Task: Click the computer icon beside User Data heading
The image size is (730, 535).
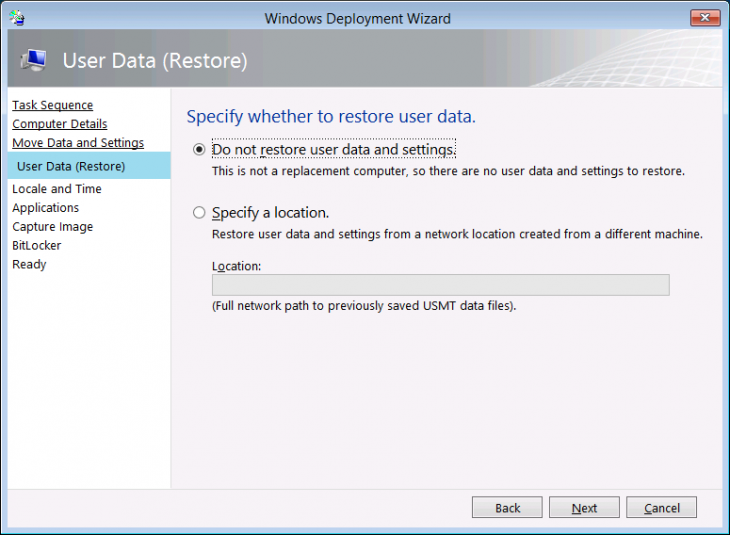Action: coord(33,61)
